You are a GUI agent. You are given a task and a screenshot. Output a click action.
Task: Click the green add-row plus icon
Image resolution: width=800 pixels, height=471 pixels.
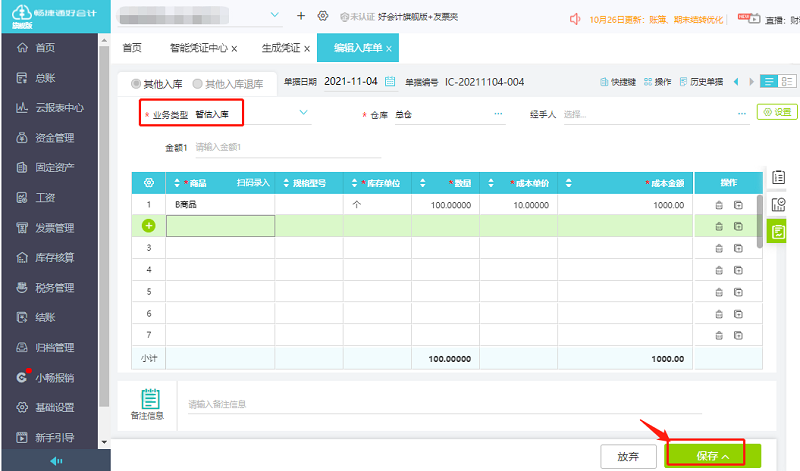tap(149, 226)
